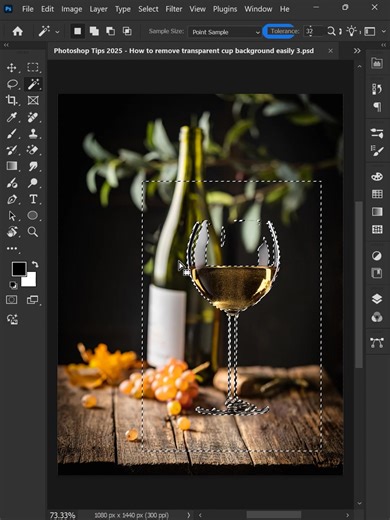The image size is (390, 520).
Task: Enable Intersect with Selection mode
Action: (127, 31)
